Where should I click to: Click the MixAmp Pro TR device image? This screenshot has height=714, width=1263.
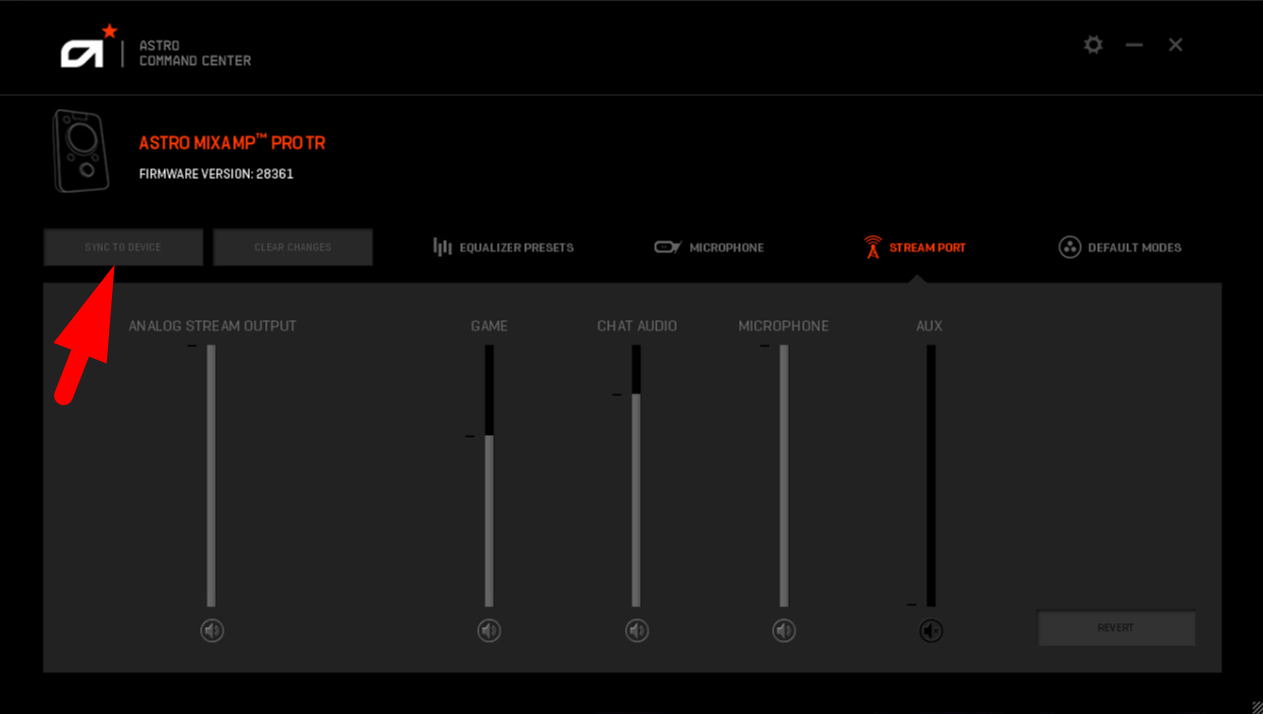(80, 151)
